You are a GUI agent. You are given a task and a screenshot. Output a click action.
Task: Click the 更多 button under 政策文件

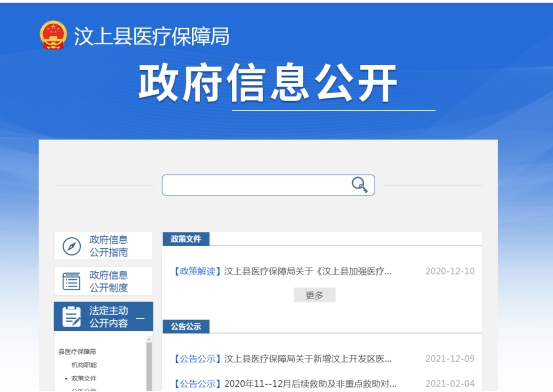click(x=315, y=295)
